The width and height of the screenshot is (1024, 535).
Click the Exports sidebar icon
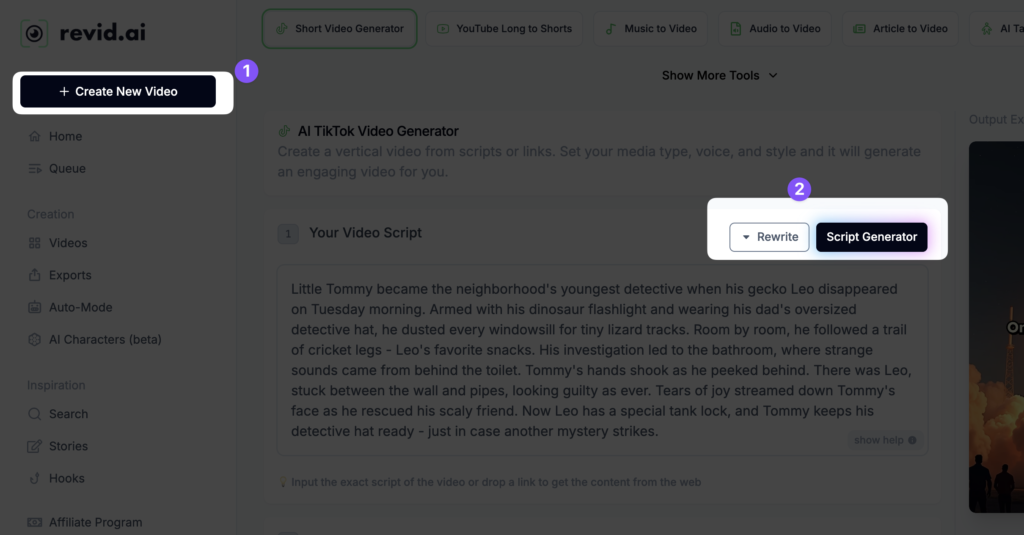pos(35,275)
